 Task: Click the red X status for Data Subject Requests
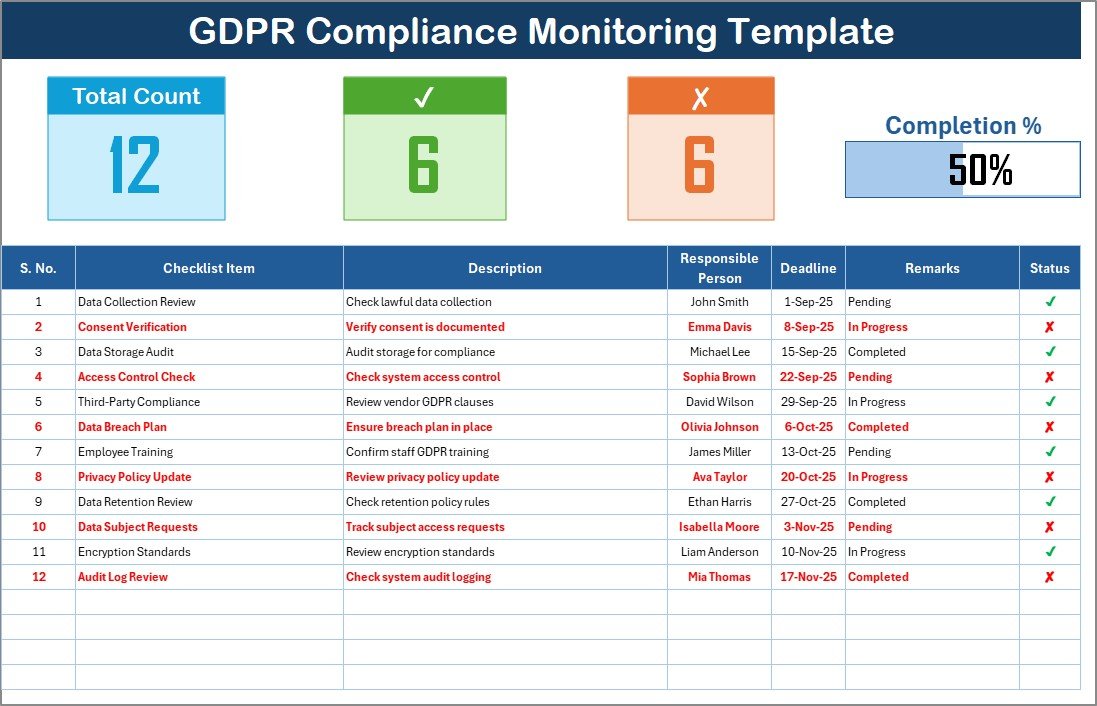1049,527
